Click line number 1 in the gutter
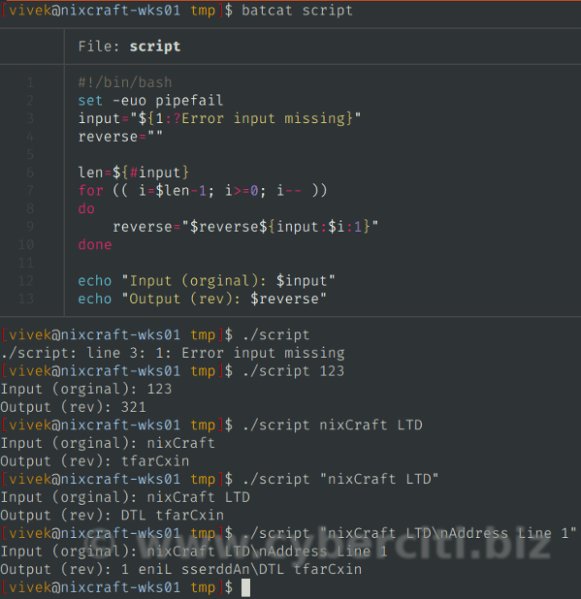Image resolution: width=581 pixels, height=599 pixels. point(30,82)
